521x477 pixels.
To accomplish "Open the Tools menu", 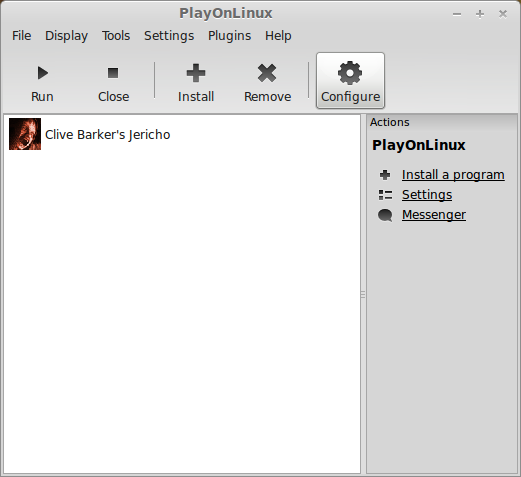I will (x=116, y=36).
